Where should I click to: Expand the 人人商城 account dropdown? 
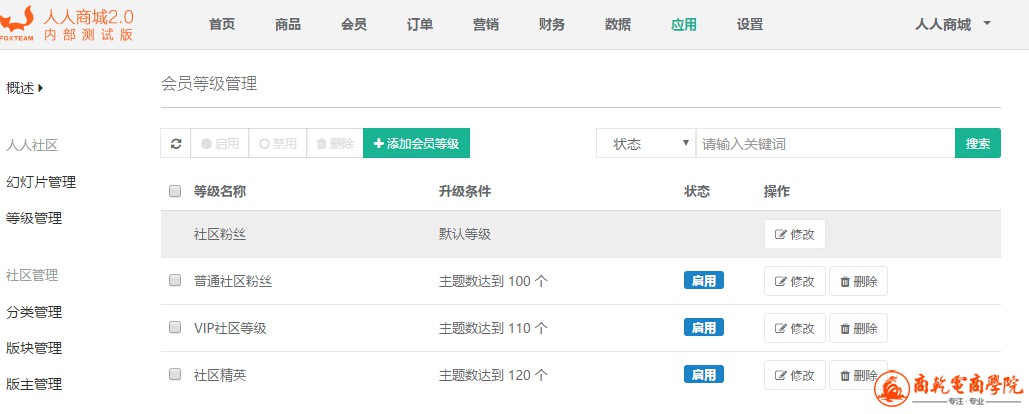tap(953, 25)
